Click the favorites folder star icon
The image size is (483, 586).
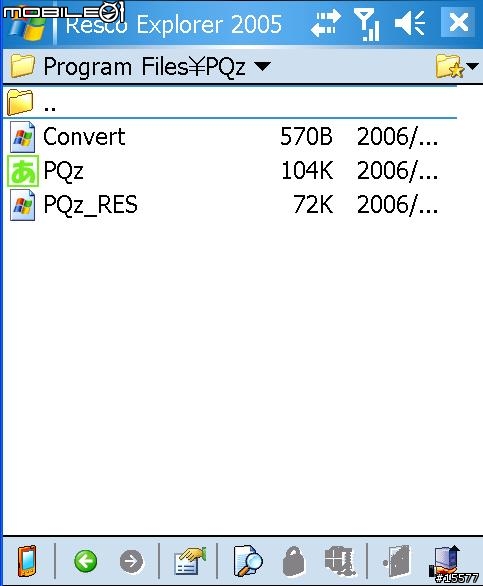click(x=449, y=66)
